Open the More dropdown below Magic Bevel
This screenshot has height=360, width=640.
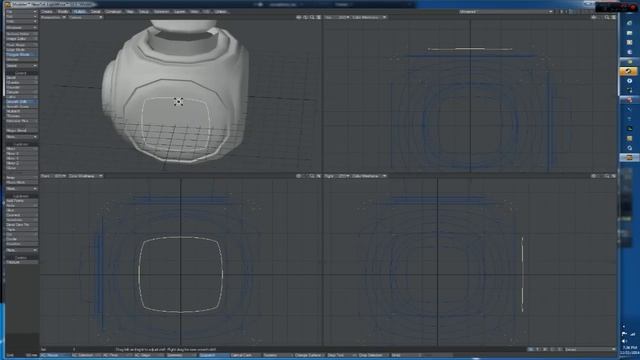point(22,137)
